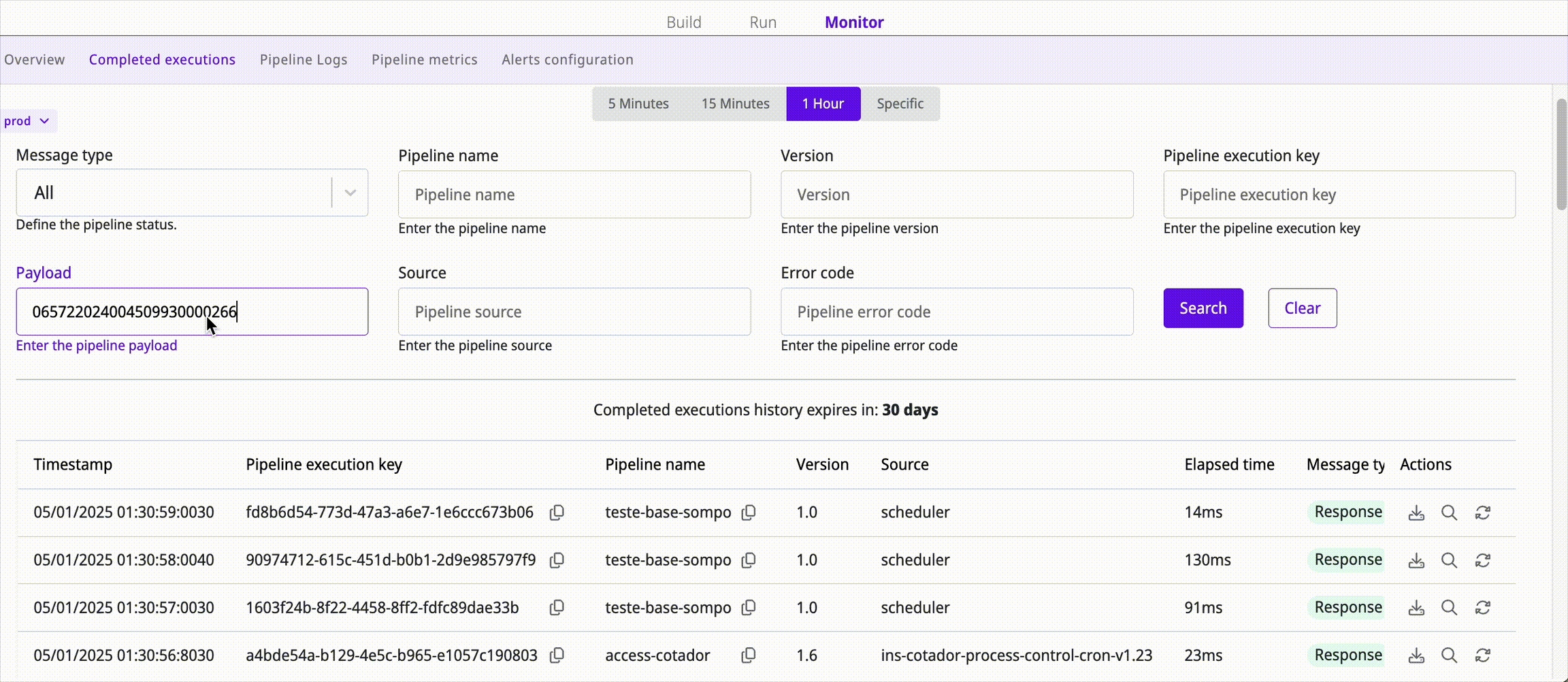The width and height of the screenshot is (1568, 682).
Task: Download the access-cotador execution
Action: click(1416, 655)
